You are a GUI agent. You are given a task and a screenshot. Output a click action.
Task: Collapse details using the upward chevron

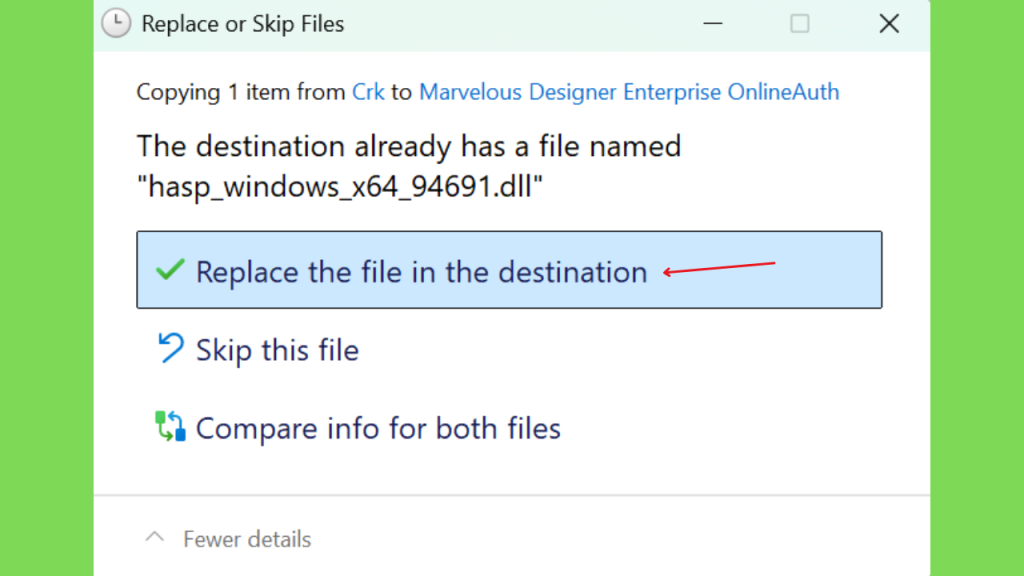click(x=155, y=537)
